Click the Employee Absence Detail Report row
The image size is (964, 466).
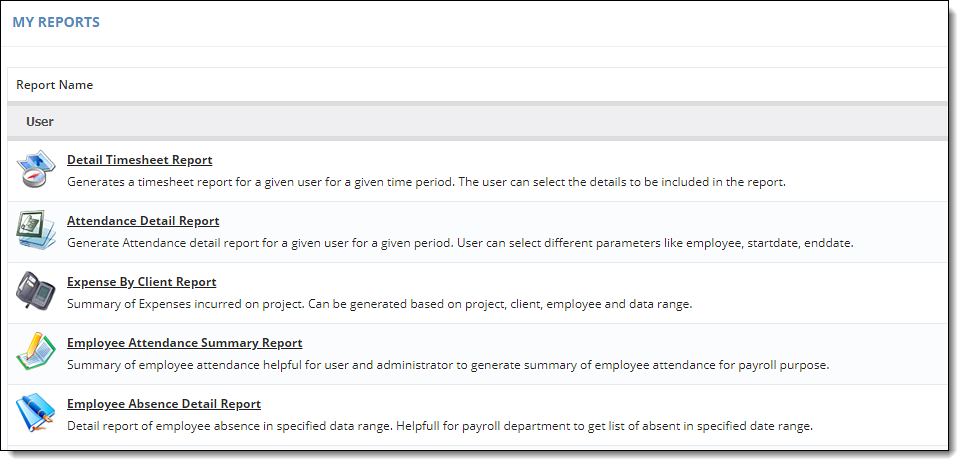click(477, 415)
